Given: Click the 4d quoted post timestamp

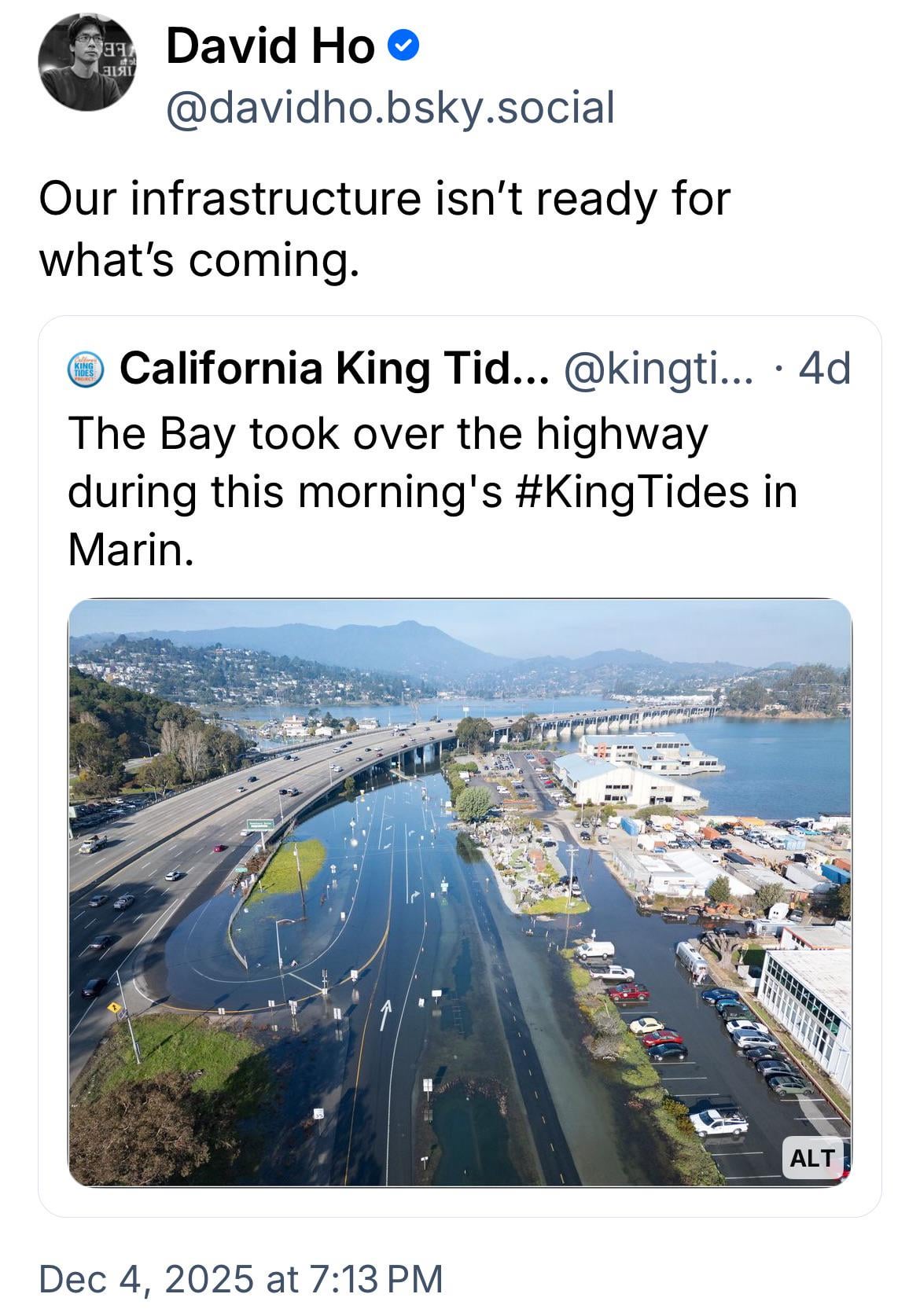Looking at the screenshot, I should [x=824, y=368].
